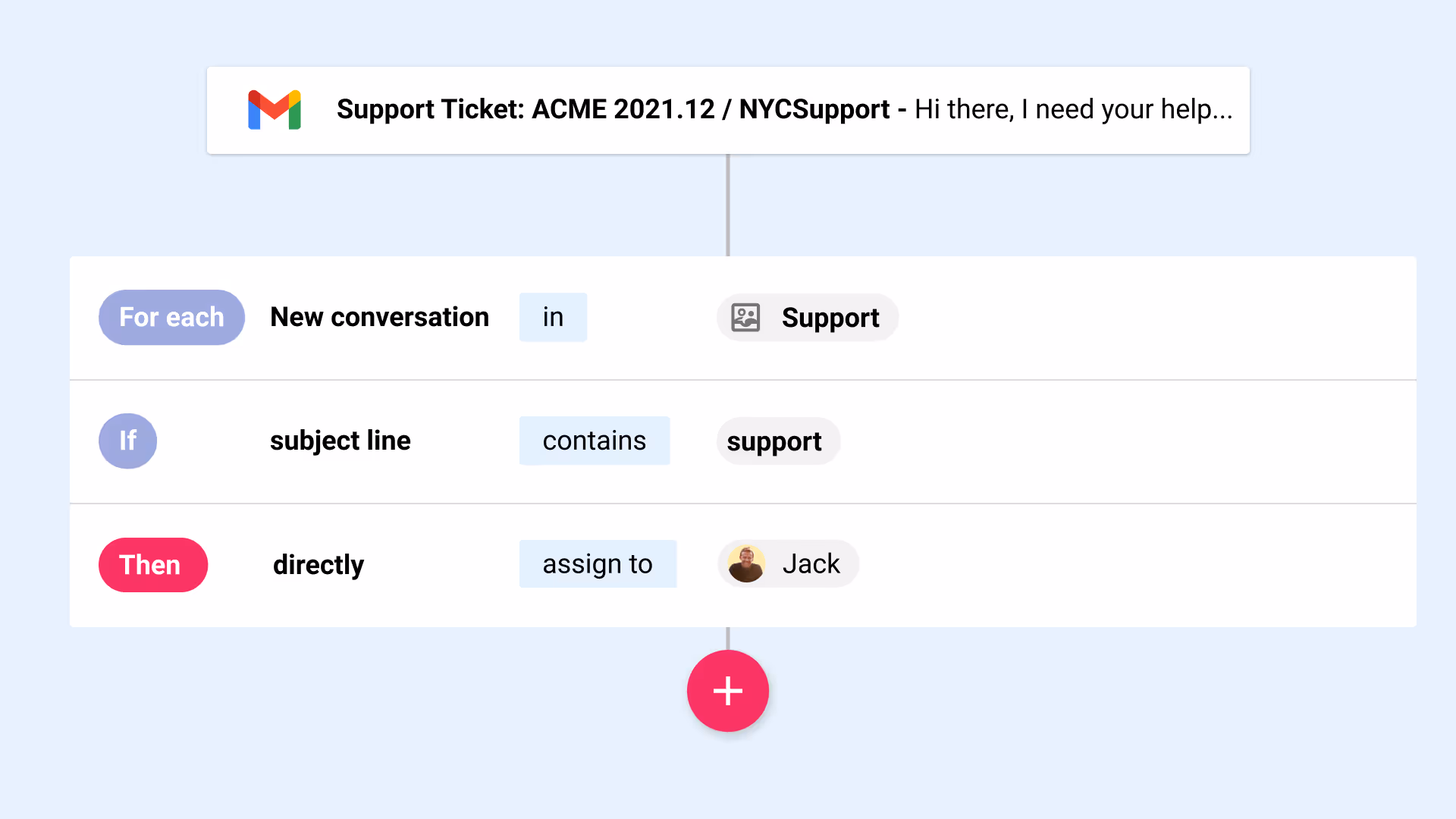The width and height of the screenshot is (1456, 819).
Task: Select the 'For each' rule pill
Action: pyautogui.click(x=171, y=318)
